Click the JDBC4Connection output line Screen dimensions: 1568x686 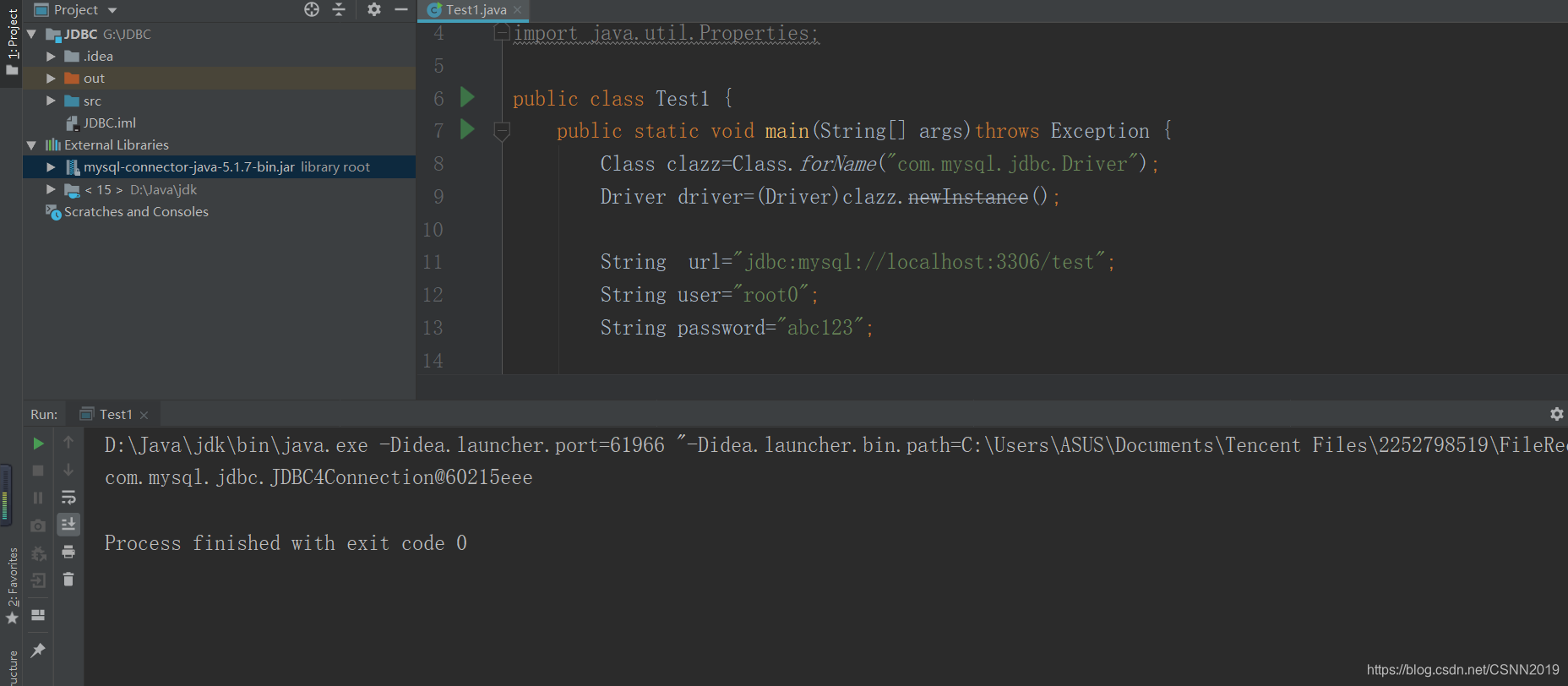pyautogui.click(x=318, y=477)
